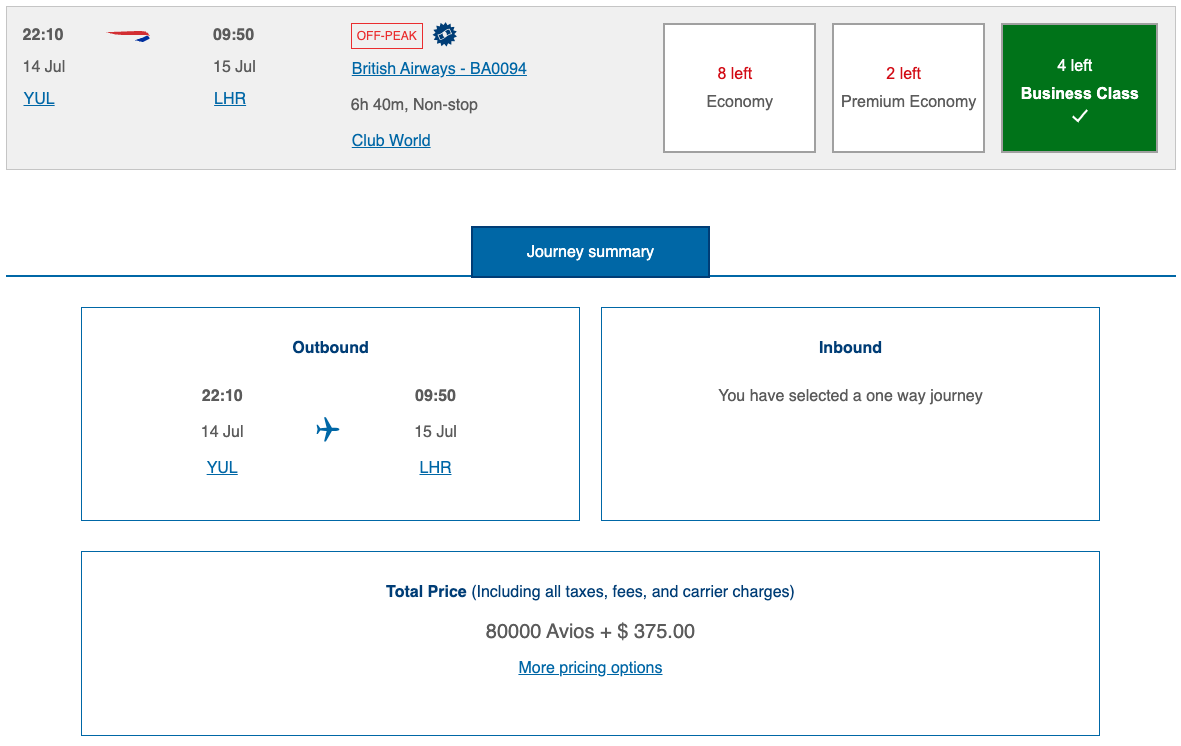Click YUL airport link in flight row
1181x746 pixels.
[x=39, y=98]
